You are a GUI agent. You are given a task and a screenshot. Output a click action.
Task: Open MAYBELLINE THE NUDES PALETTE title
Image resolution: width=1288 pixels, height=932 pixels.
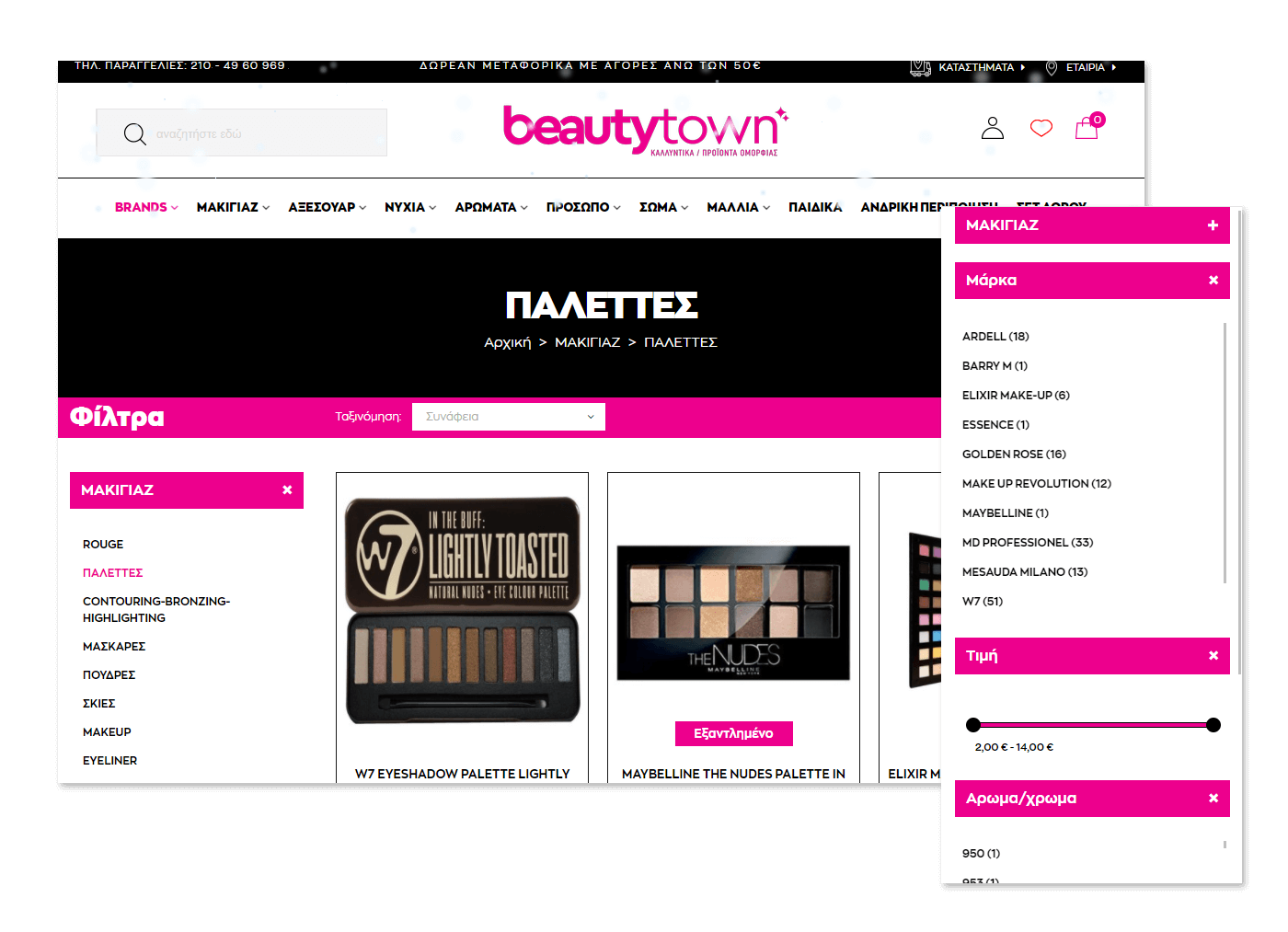click(x=733, y=775)
